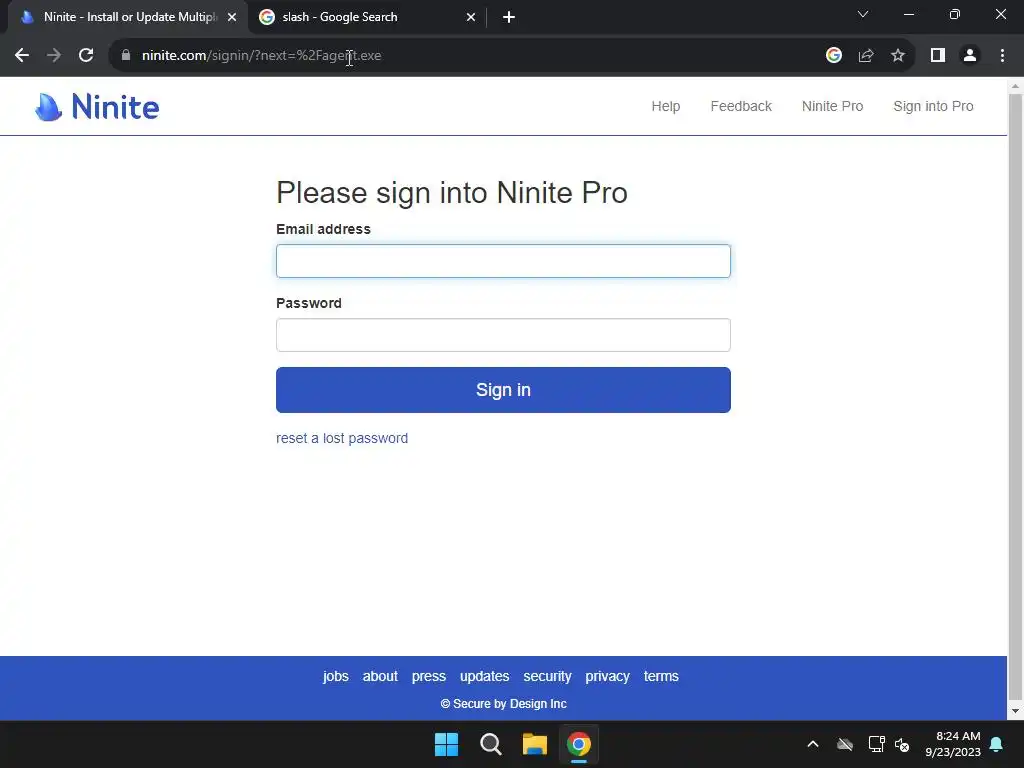This screenshot has height=768, width=1024.
Task: View site info via the lock icon
Action: (x=126, y=56)
